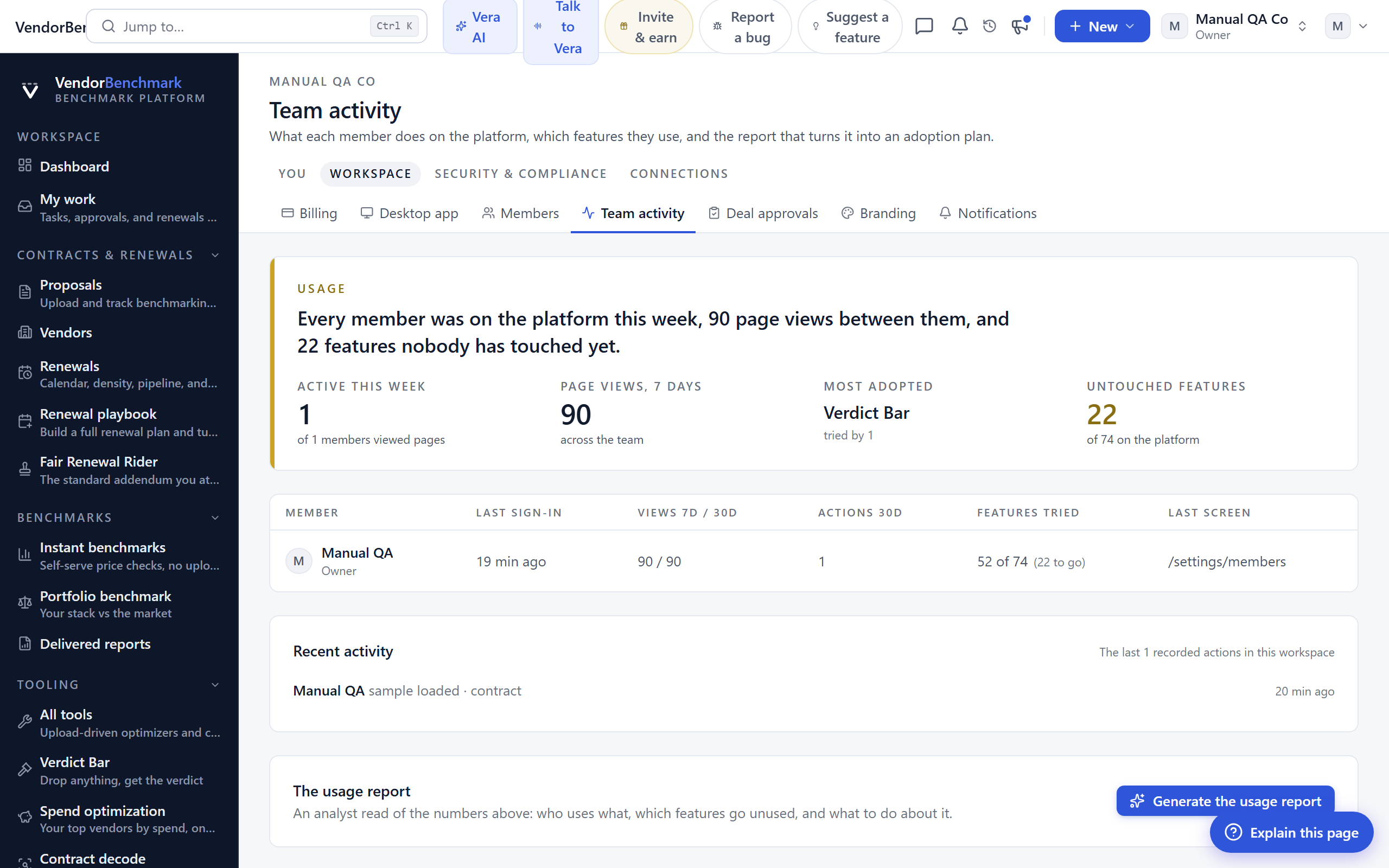Open Dashboard from the sidebar
This screenshot has height=868, width=1389.
(118, 166)
